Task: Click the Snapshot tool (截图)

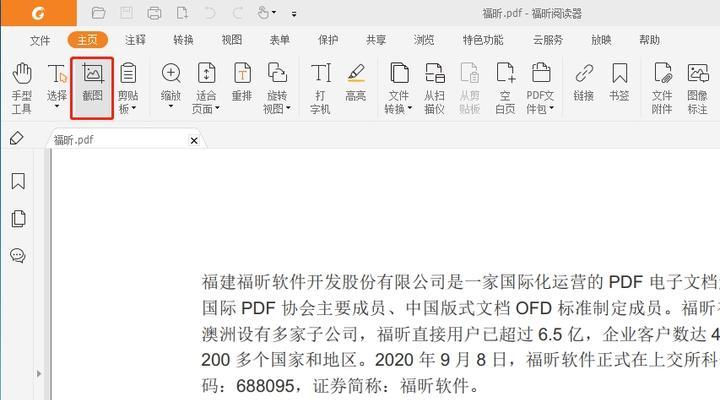Action: pos(92,88)
